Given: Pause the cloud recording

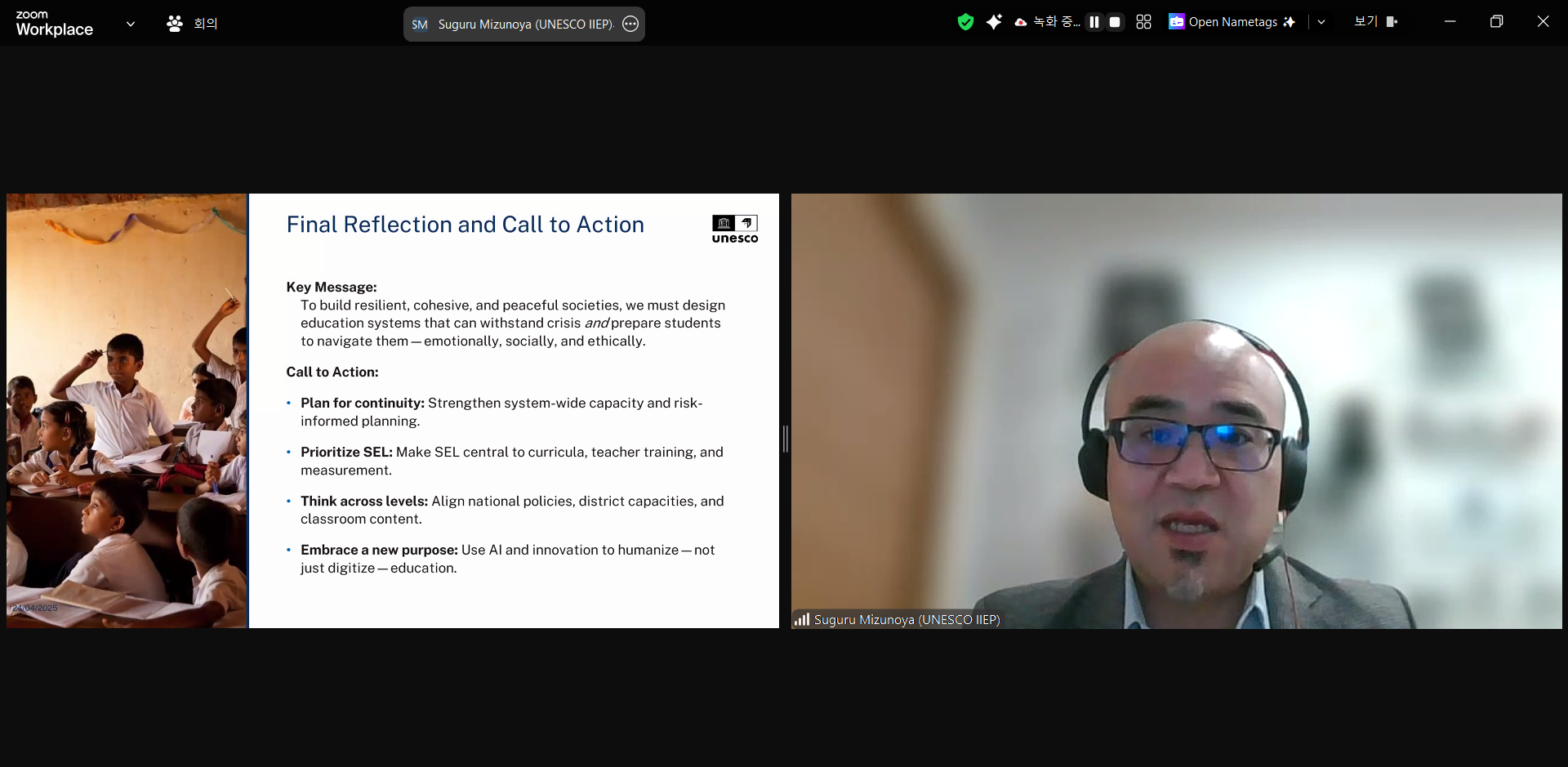Looking at the screenshot, I should coord(1094,22).
